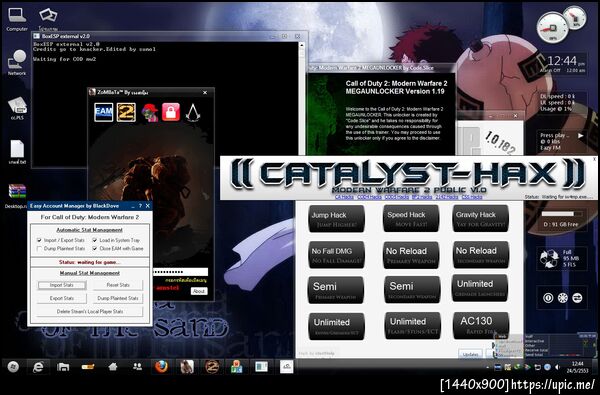Enable Dump Plaintext Stats checkbox
This screenshot has width=600, height=395.
(x=39, y=248)
